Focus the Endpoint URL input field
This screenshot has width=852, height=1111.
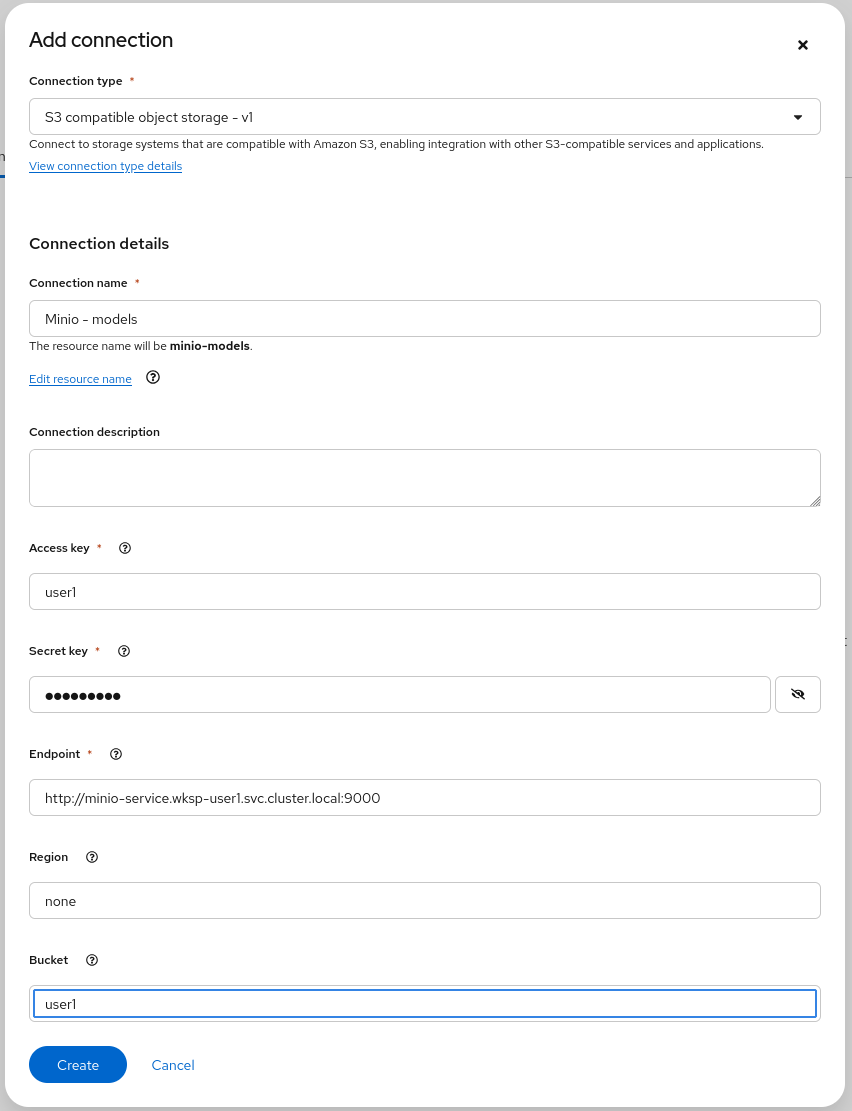425,798
